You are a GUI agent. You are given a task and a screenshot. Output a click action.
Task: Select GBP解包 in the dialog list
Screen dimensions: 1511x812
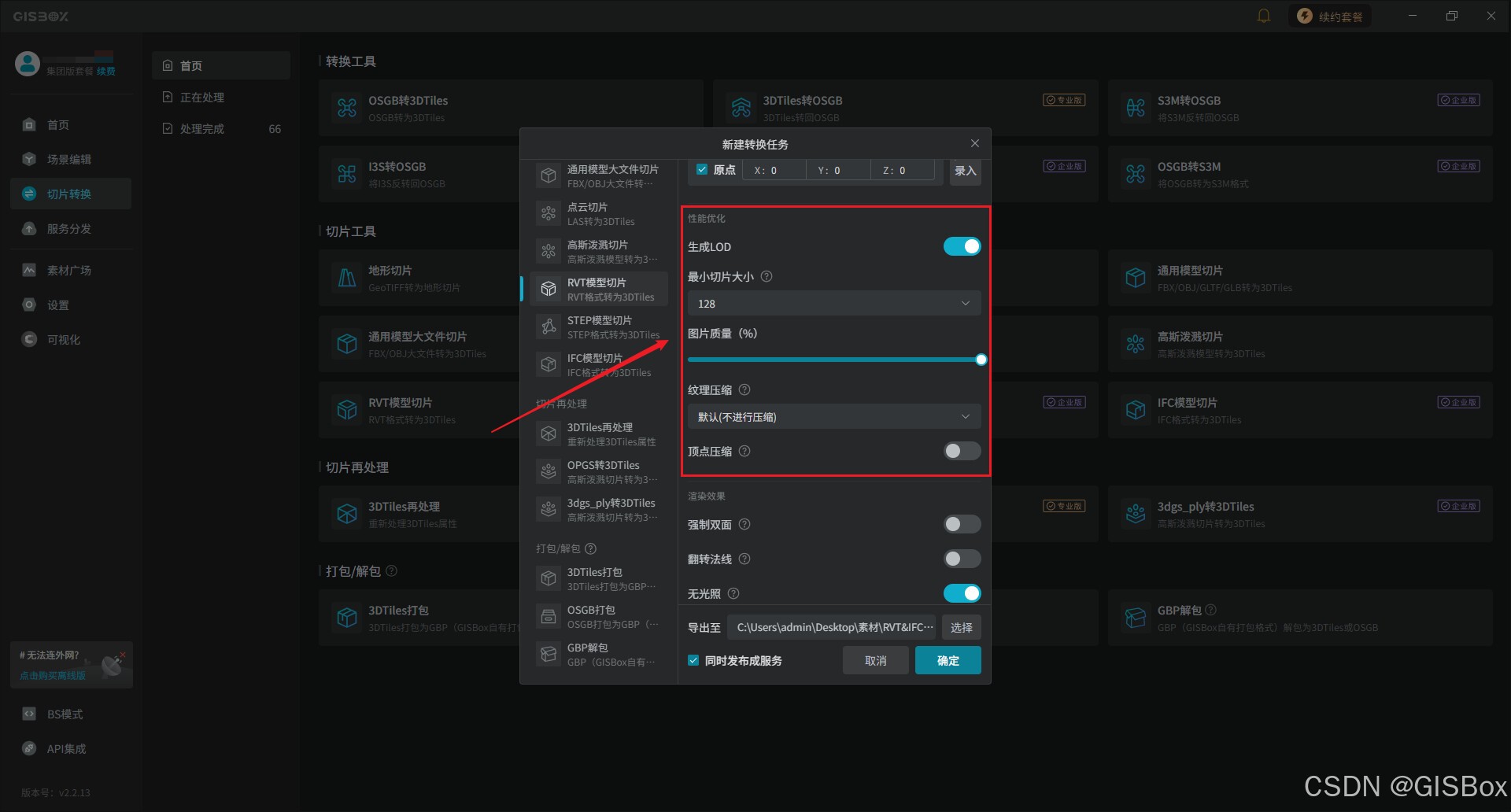tap(599, 654)
